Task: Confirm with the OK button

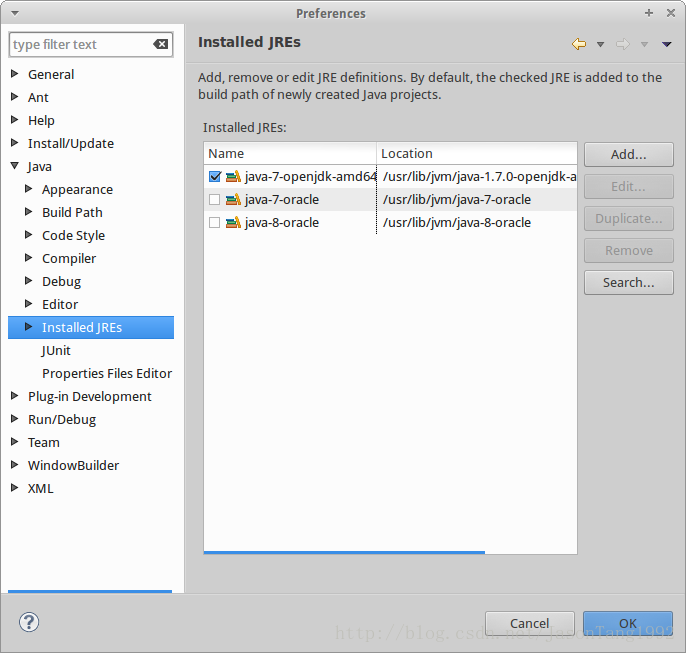Action: (628, 623)
